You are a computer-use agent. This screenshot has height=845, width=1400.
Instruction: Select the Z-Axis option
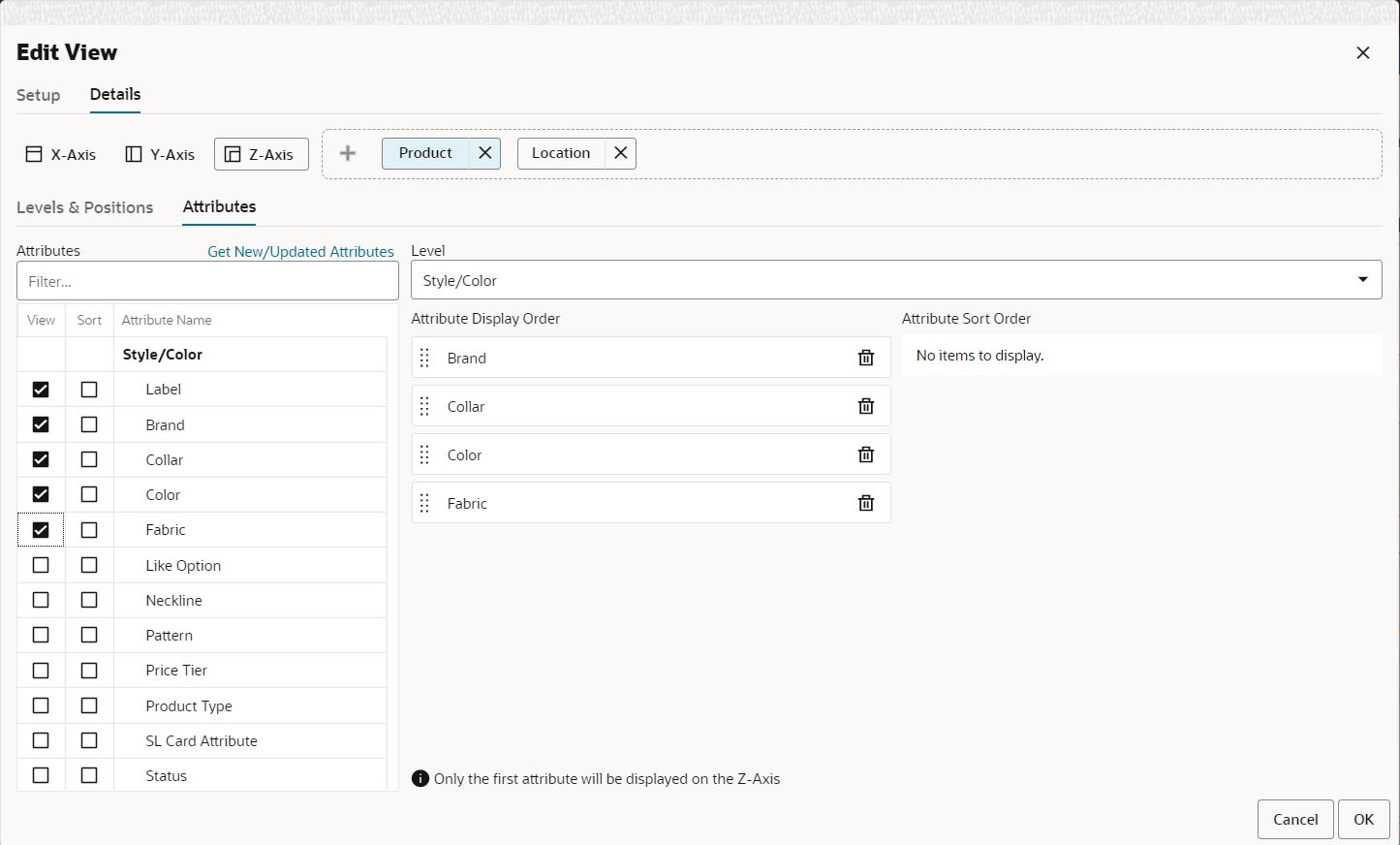[262, 154]
